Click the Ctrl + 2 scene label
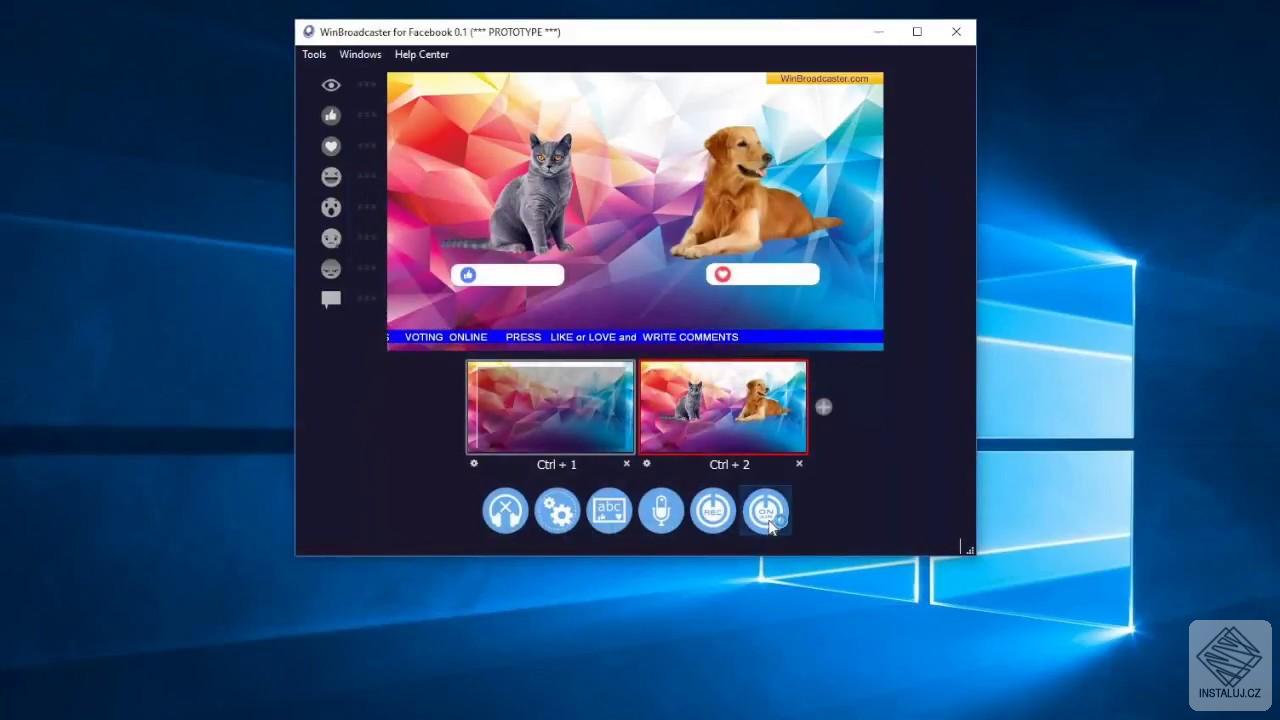Image resolution: width=1280 pixels, height=720 pixels. coord(729,464)
